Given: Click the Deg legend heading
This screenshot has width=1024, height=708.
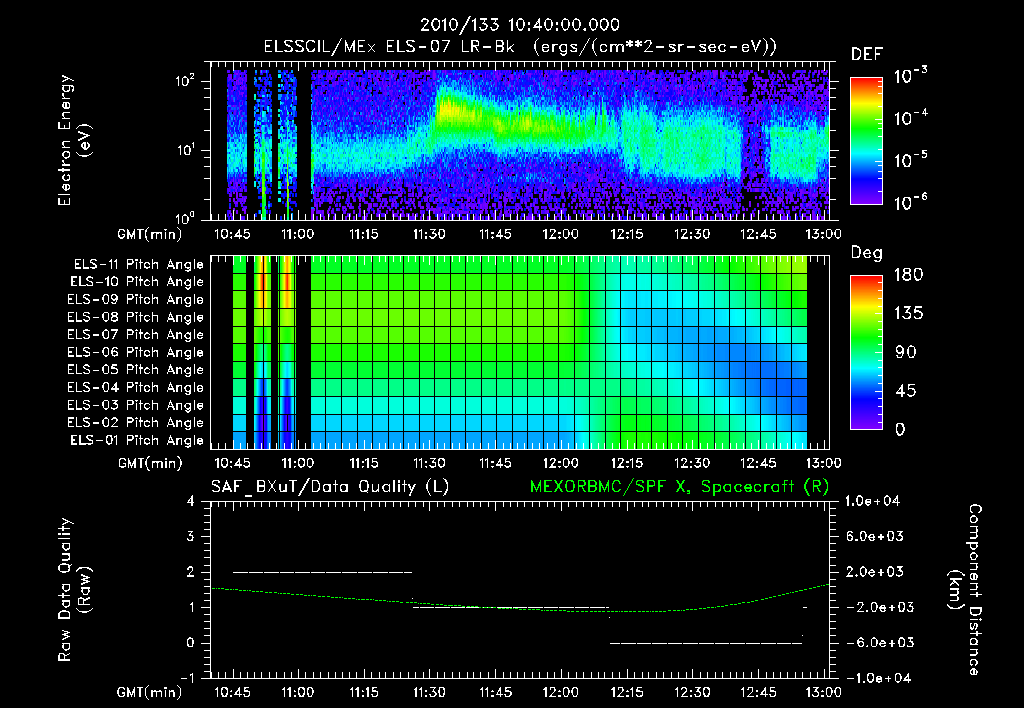Looking at the screenshot, I should (867, 253).
